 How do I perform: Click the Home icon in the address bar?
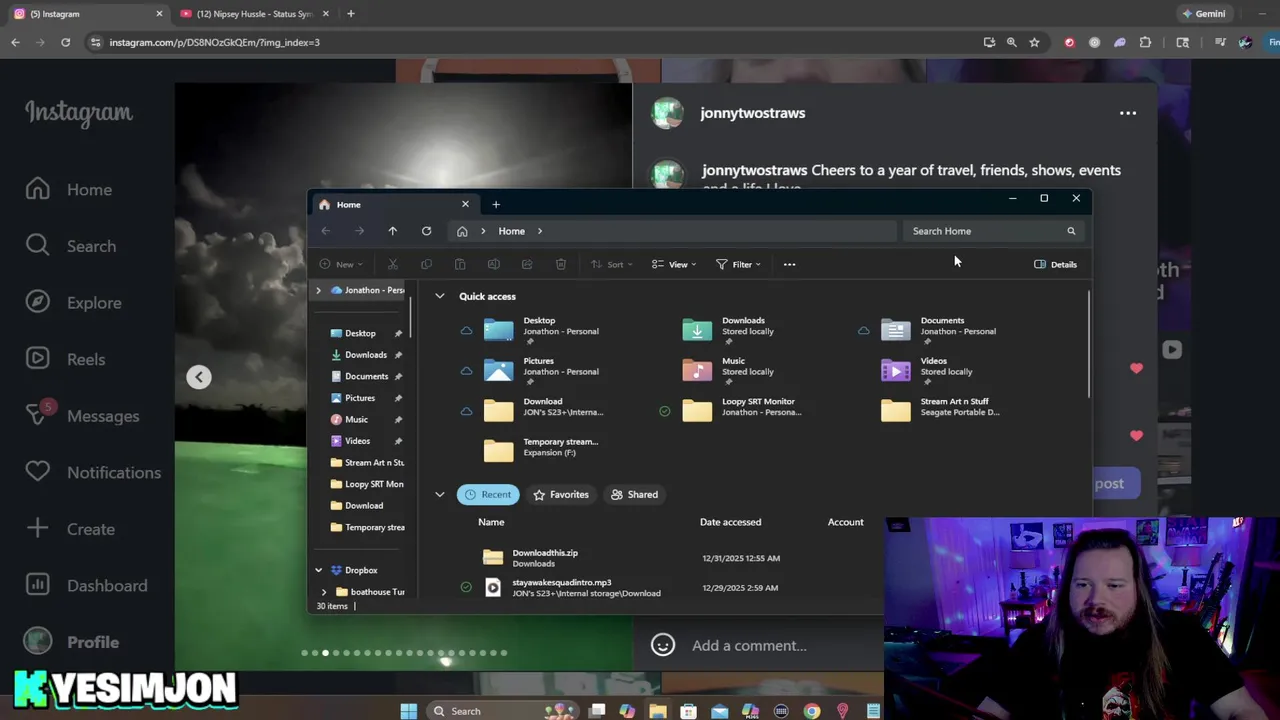pyautogui.click(x=462, y=231)
